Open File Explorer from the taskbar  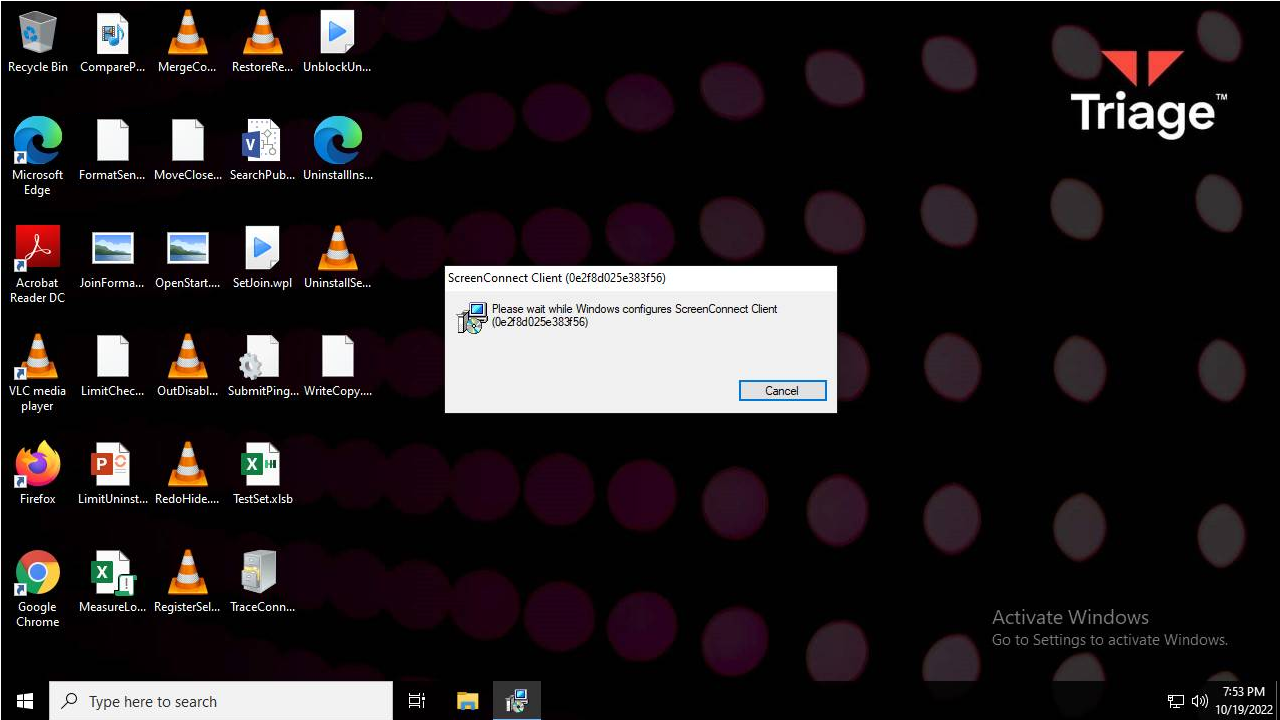pyautogui.click(x=467, y=701)
